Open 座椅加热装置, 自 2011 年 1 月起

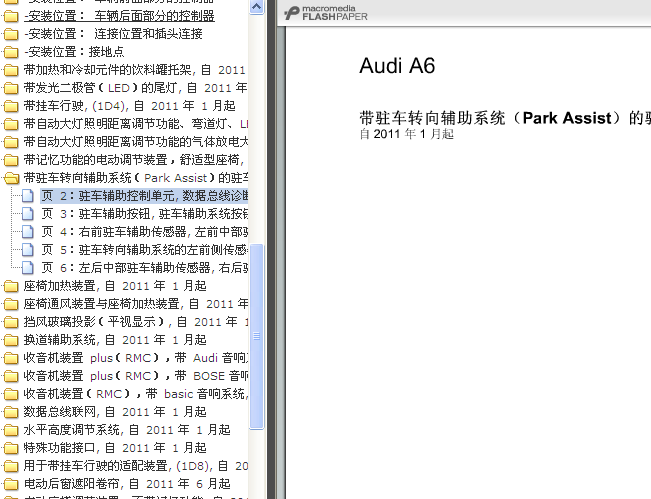115,286
